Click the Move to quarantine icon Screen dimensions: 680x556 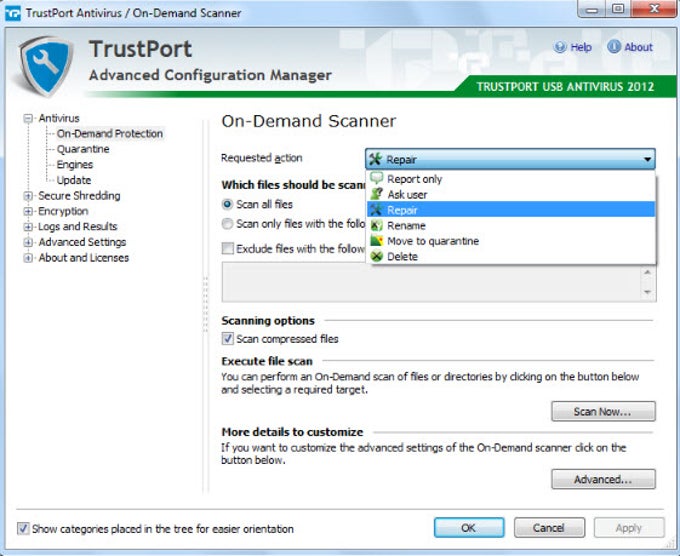[376, 241]
